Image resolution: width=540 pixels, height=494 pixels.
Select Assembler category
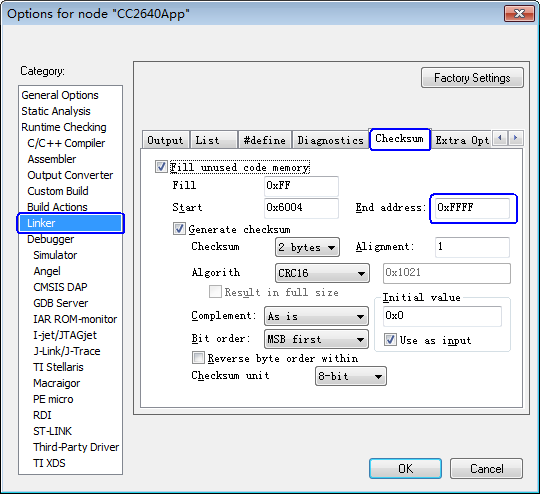click(x=52, y=159)
